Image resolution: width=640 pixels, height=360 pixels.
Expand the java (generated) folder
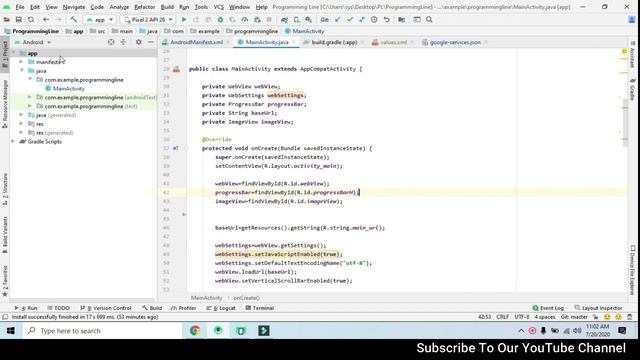(21, 115)
